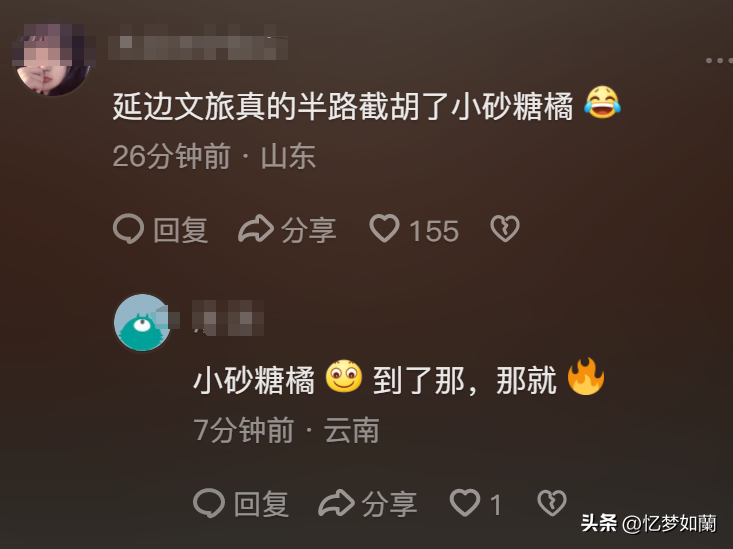Tap the share arrow icon on the Yunnan comment
This screenshot has width=733, height=549.
coord(336,503)
